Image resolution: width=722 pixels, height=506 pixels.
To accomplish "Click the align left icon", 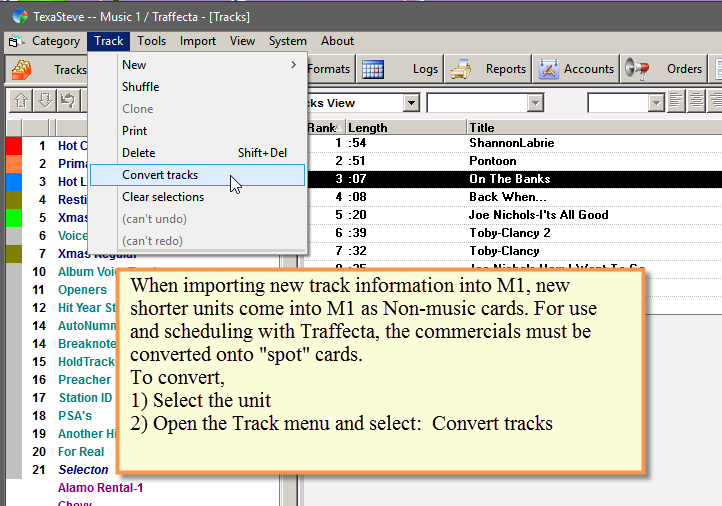I will coord(675,100).
